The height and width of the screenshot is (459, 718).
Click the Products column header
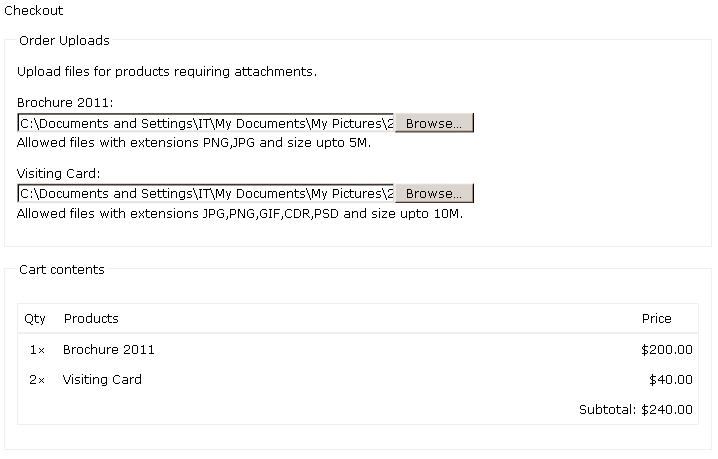pyautogui.click(x=91, y=318)
